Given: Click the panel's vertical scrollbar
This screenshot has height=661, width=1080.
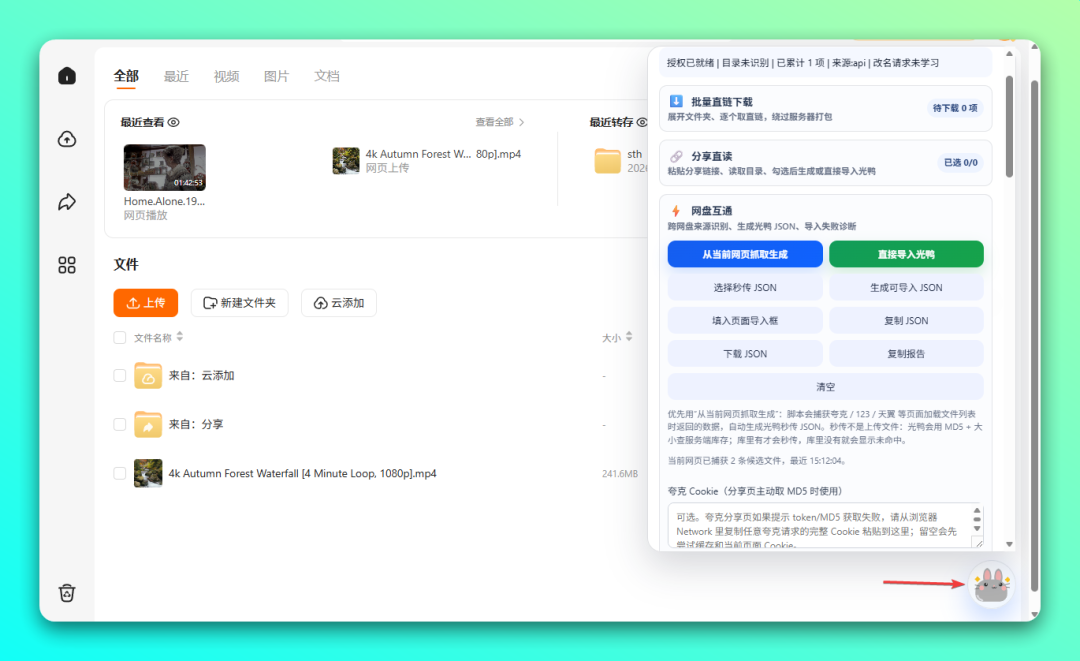Looking at the screenshot, I should [1009, 130].
